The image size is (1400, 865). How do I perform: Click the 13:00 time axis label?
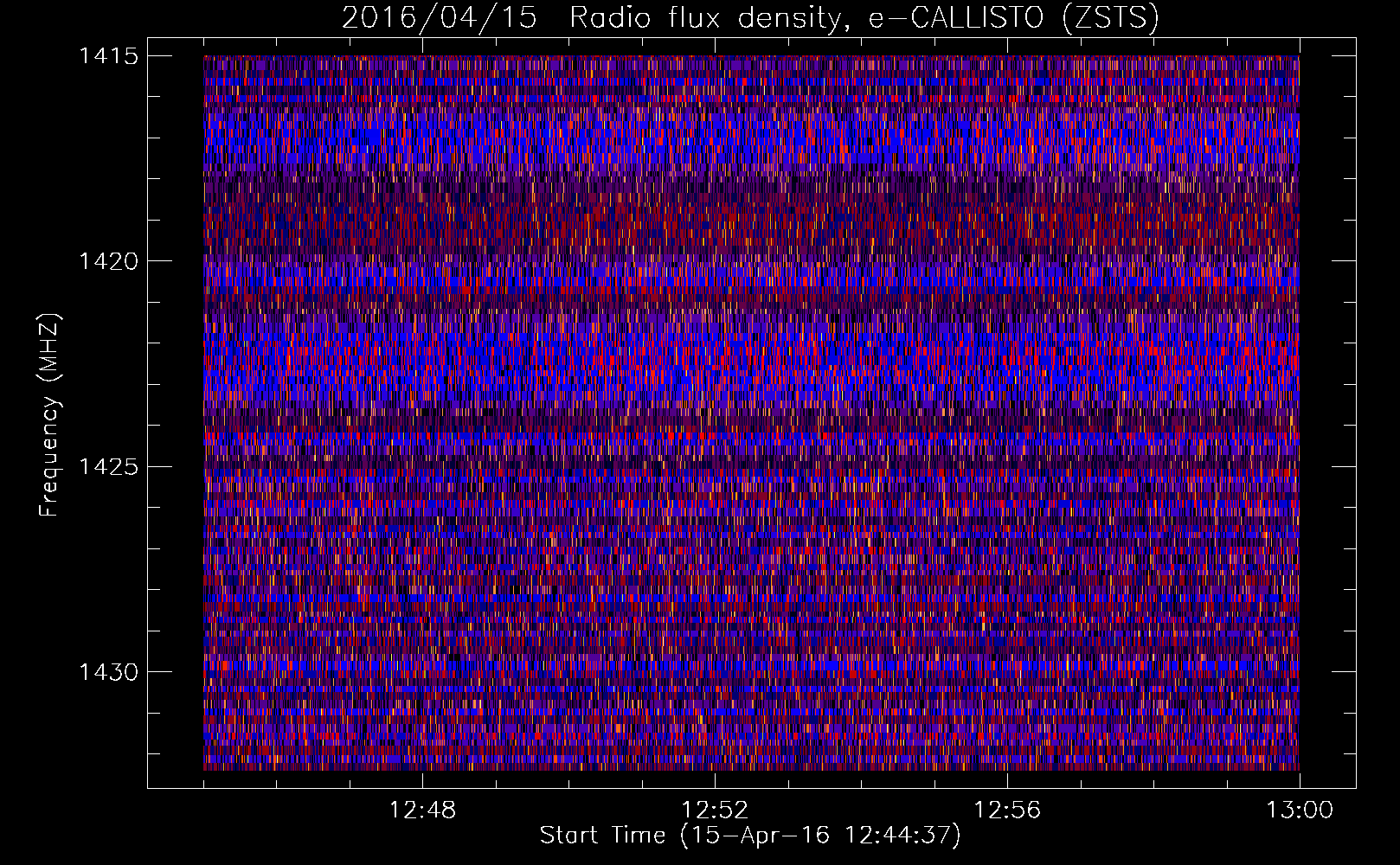click(x=1300, y=811)
